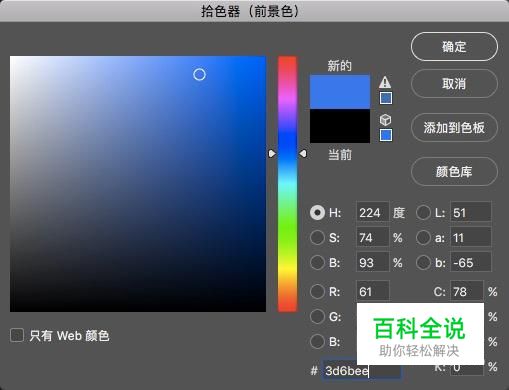Click the web-safe cube icon
The height and width of the screenshot is (390, 509).
pos(385,120)
